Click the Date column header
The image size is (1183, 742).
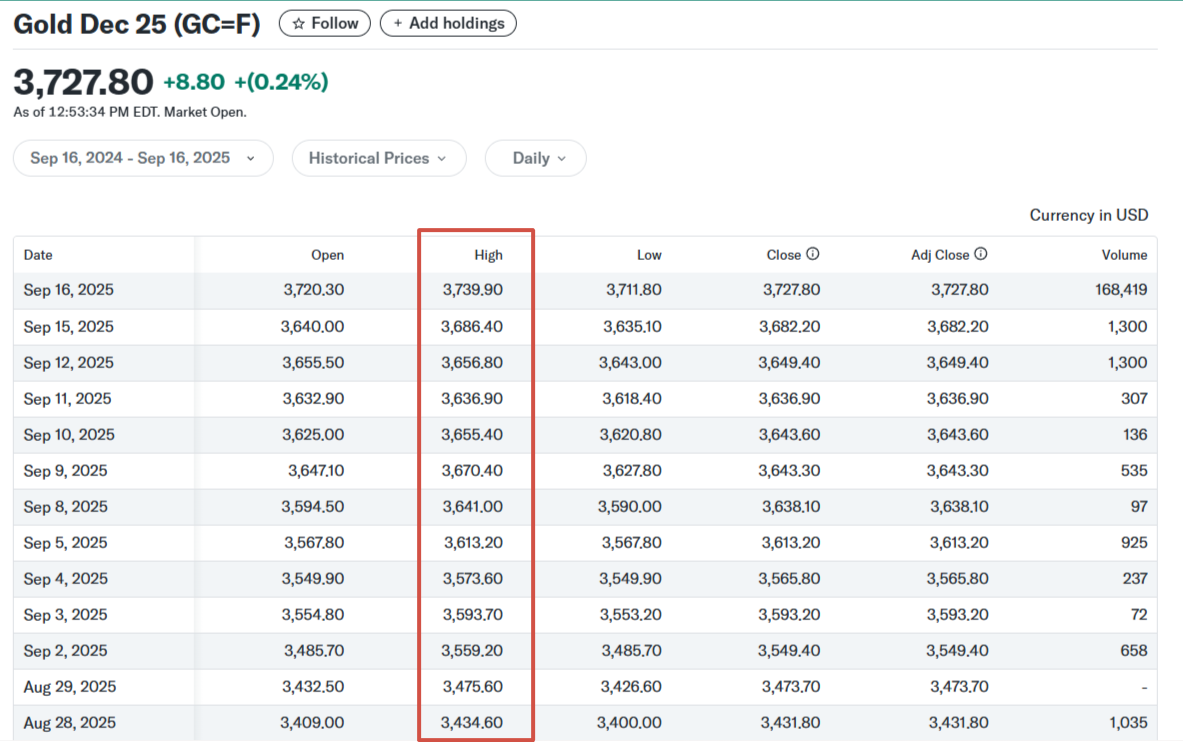pos(38,255)
